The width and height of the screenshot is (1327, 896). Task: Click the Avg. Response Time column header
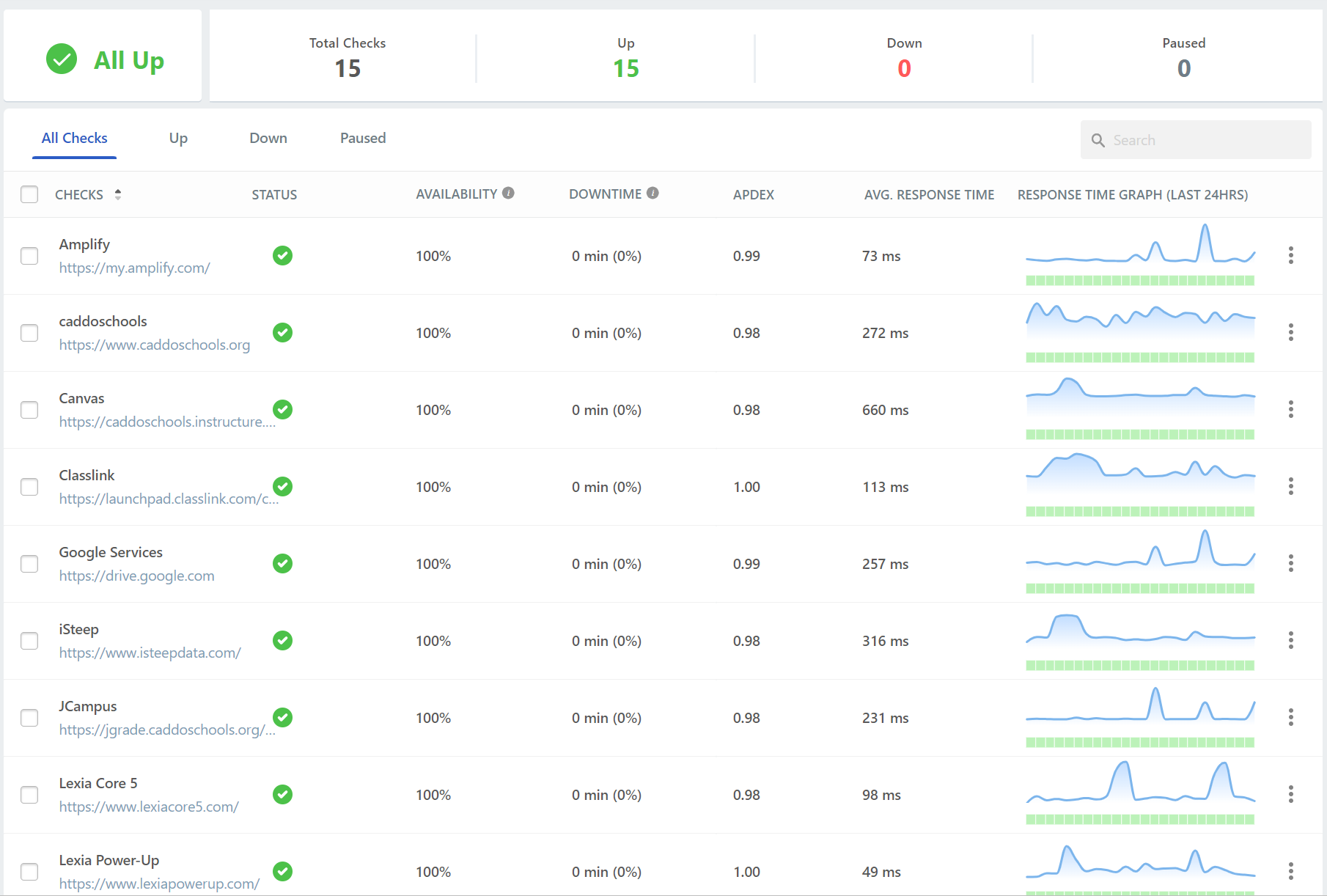pyautogui.click(x=929, y=194)
